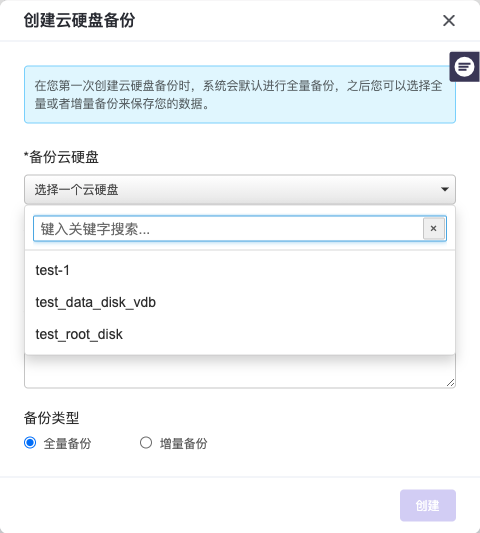Click the textarea resize handle corner
The width and height of the screenshot is (480, 533).
(450, 383)
